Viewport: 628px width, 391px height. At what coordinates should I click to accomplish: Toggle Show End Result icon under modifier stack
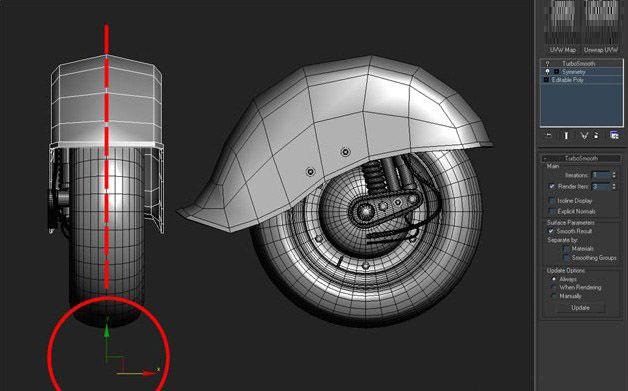(566, 136)
